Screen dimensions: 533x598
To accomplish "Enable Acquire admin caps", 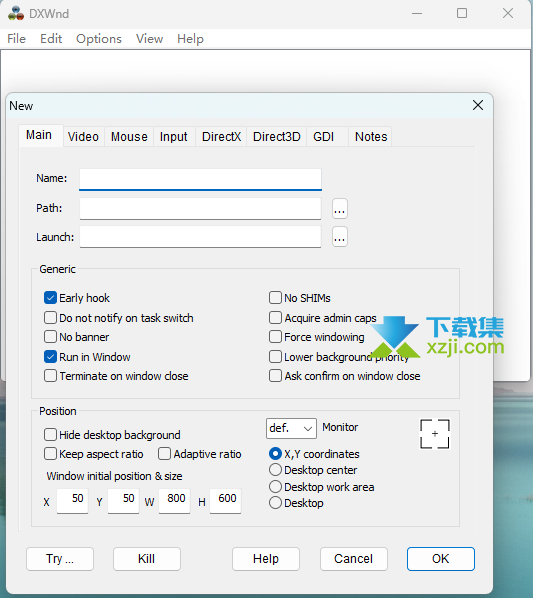I will (275, 318).
